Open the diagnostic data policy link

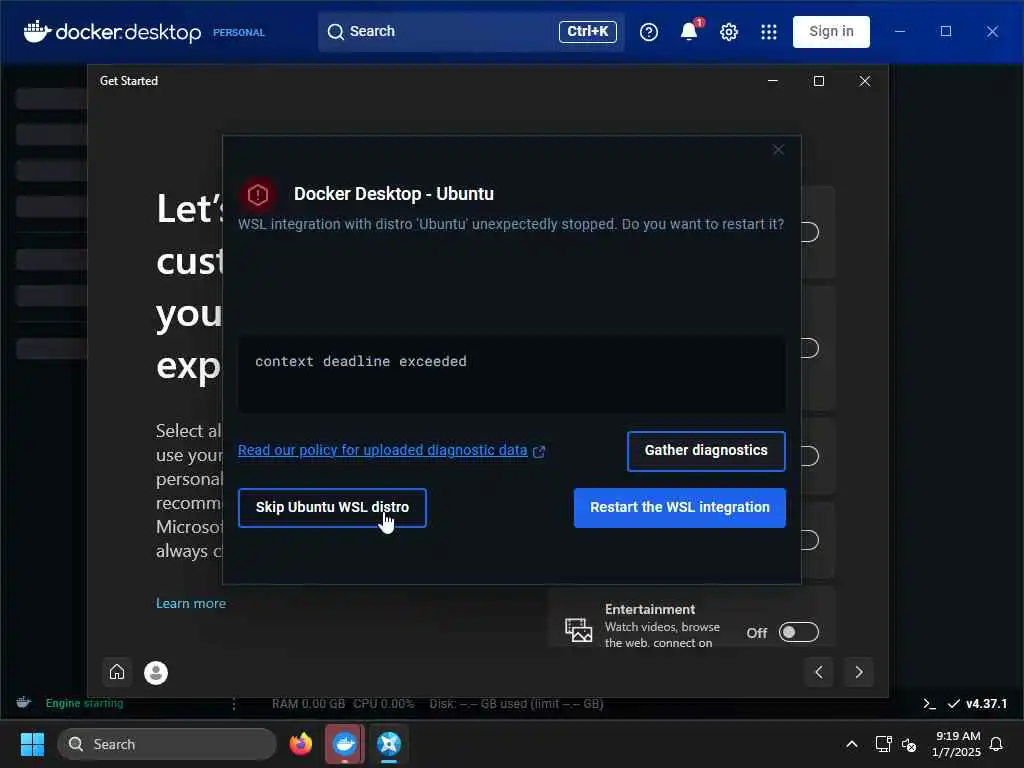(382, 450)
